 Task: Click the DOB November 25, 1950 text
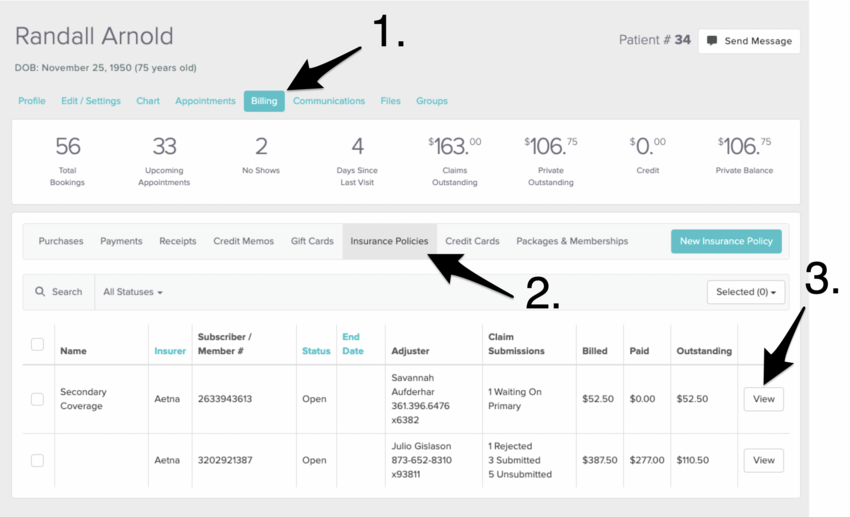106,68
